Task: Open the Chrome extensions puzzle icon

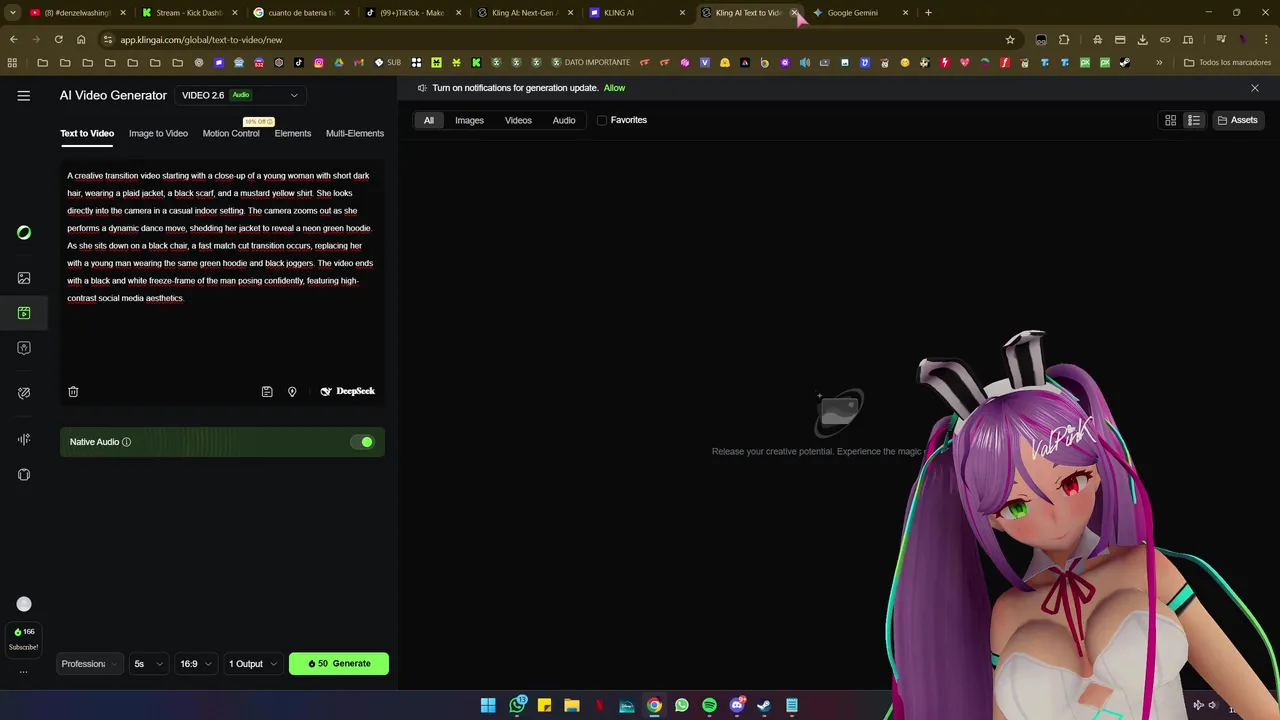Action: click(1064, 39)
